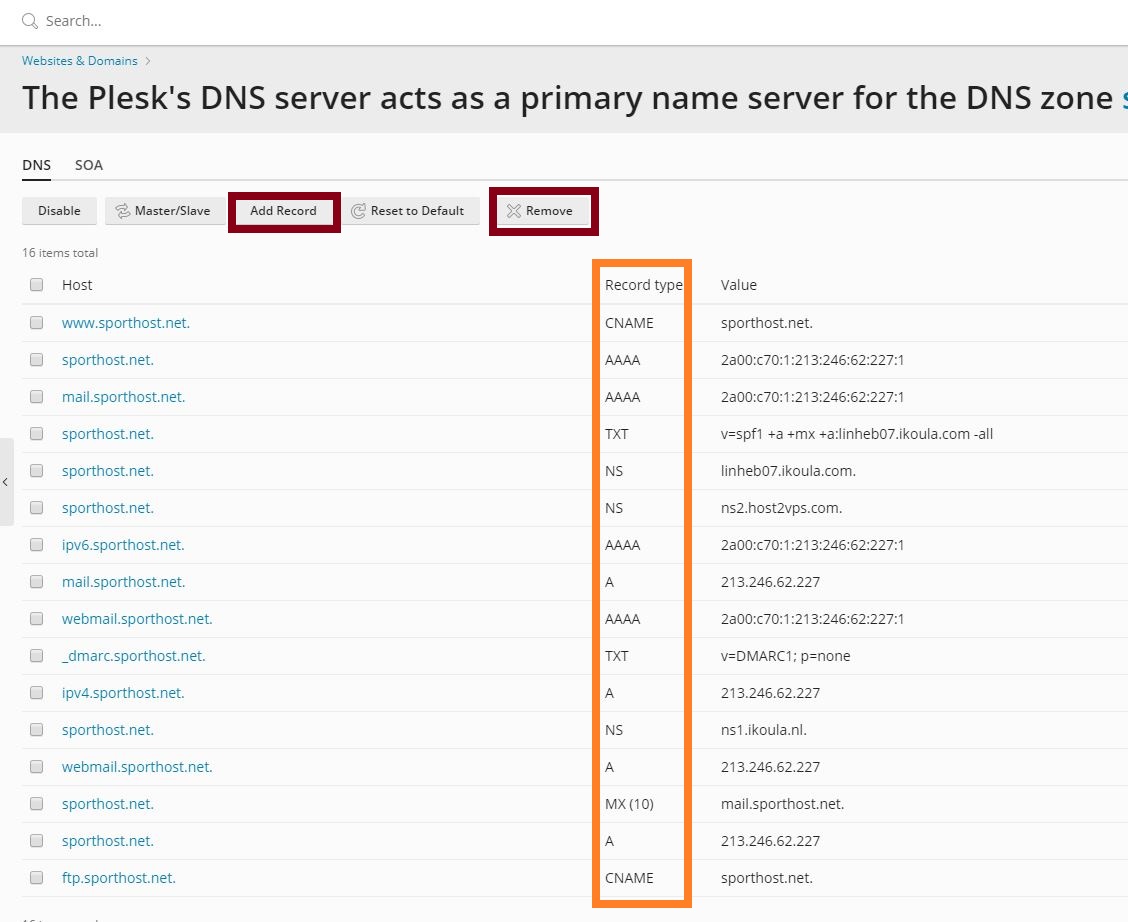Screen dimensions: 1128x922
Task: Click the Disable button
Action: pos(59,211)
